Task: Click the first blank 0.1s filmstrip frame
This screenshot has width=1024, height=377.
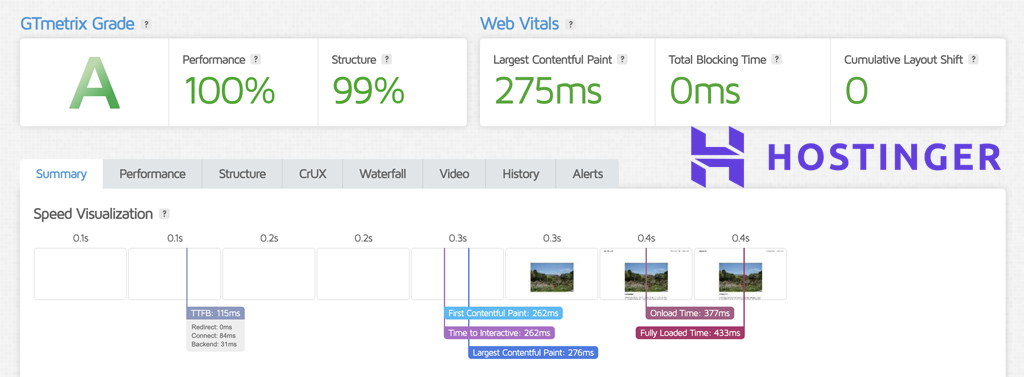Action: click(x=80, y=274)
